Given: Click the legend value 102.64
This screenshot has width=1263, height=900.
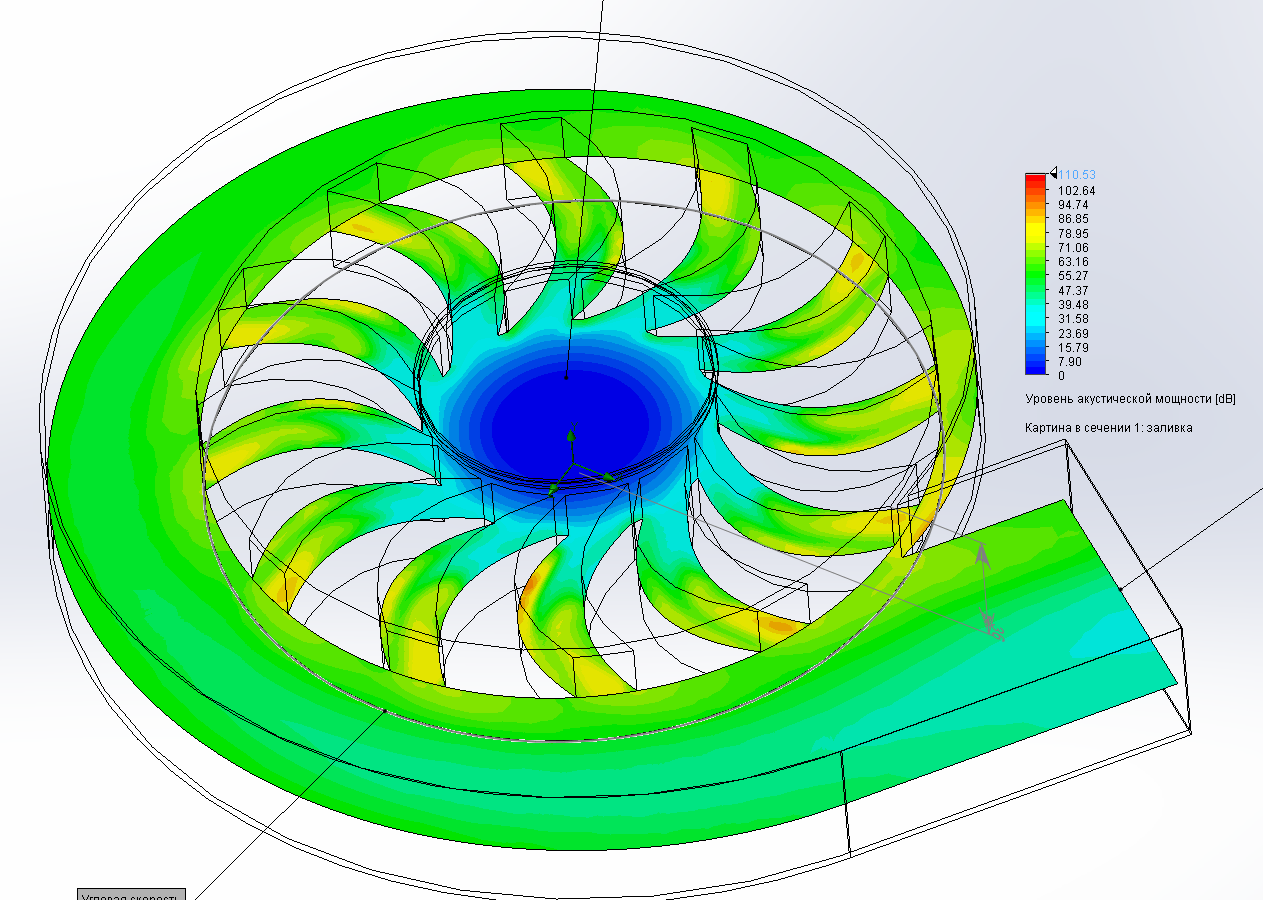Looking at the screenshot, I should (x=1076, y=190).
